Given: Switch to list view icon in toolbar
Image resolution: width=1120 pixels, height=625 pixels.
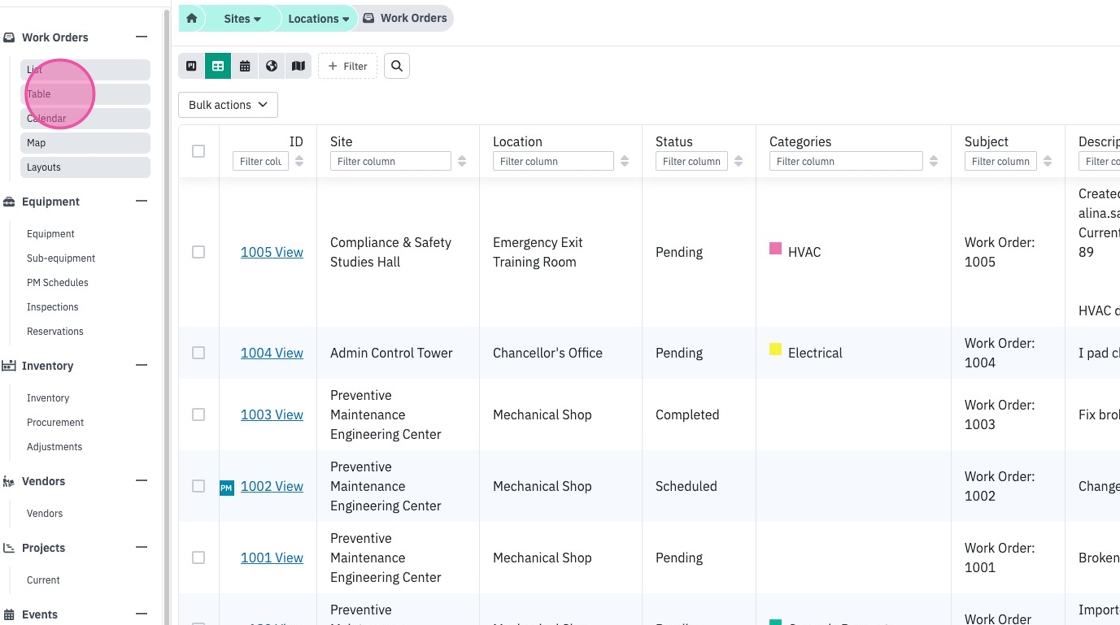Looking at the screenshot, I should 191,66.
